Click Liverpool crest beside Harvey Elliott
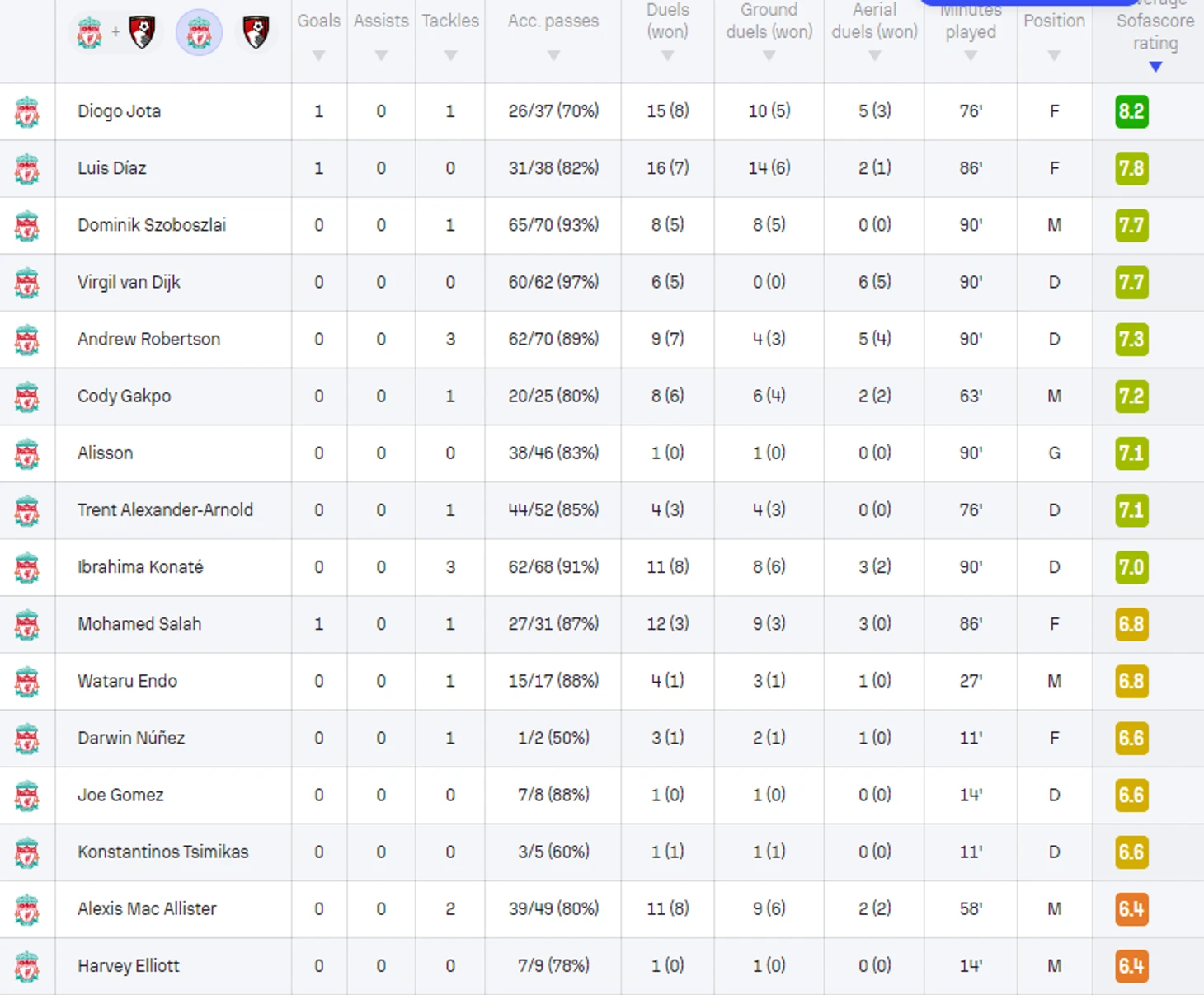This screenshot has height=995, width=1204. tap(27, 966)
